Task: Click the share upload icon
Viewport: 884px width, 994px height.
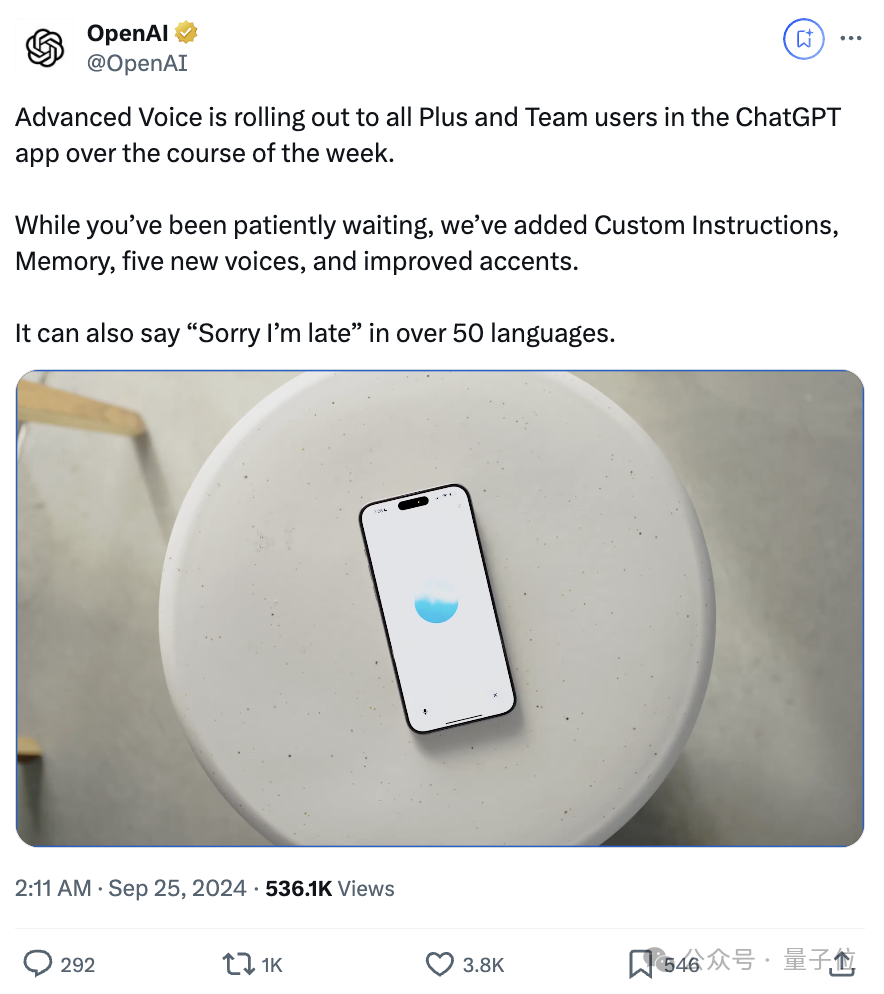Action: [844, 963]
